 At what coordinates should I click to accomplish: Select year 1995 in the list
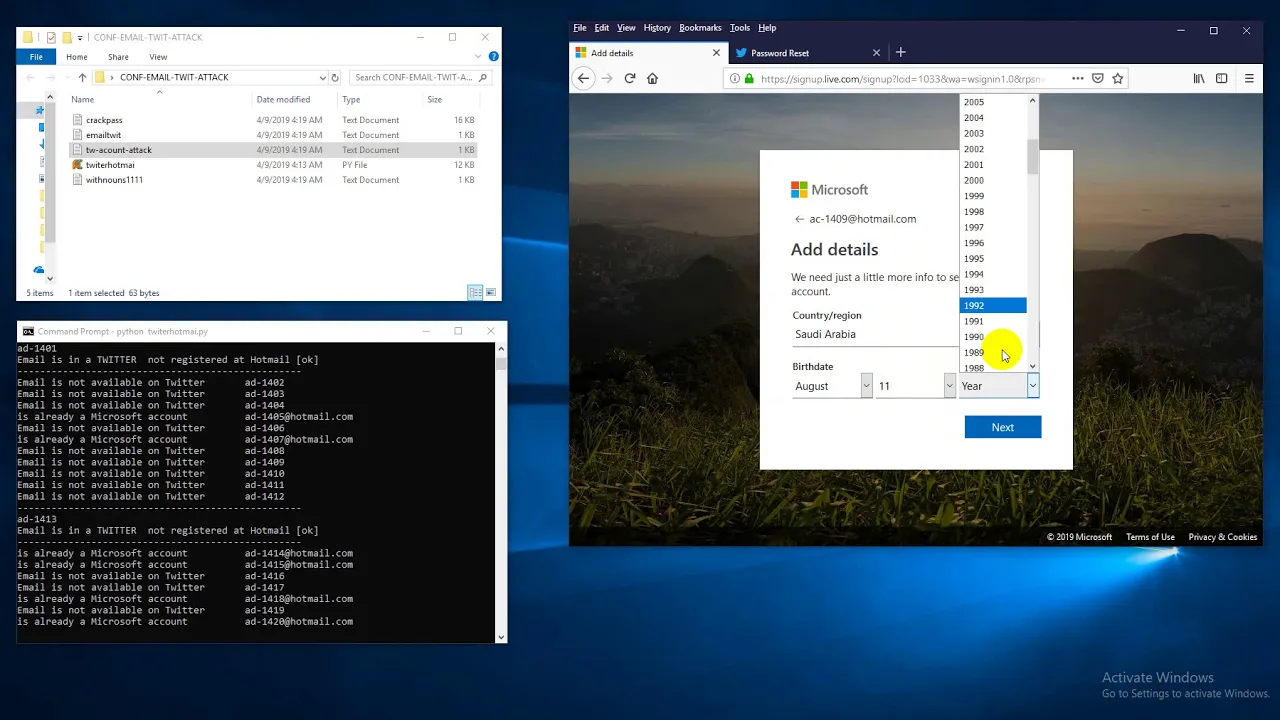[x=992, y=258]
